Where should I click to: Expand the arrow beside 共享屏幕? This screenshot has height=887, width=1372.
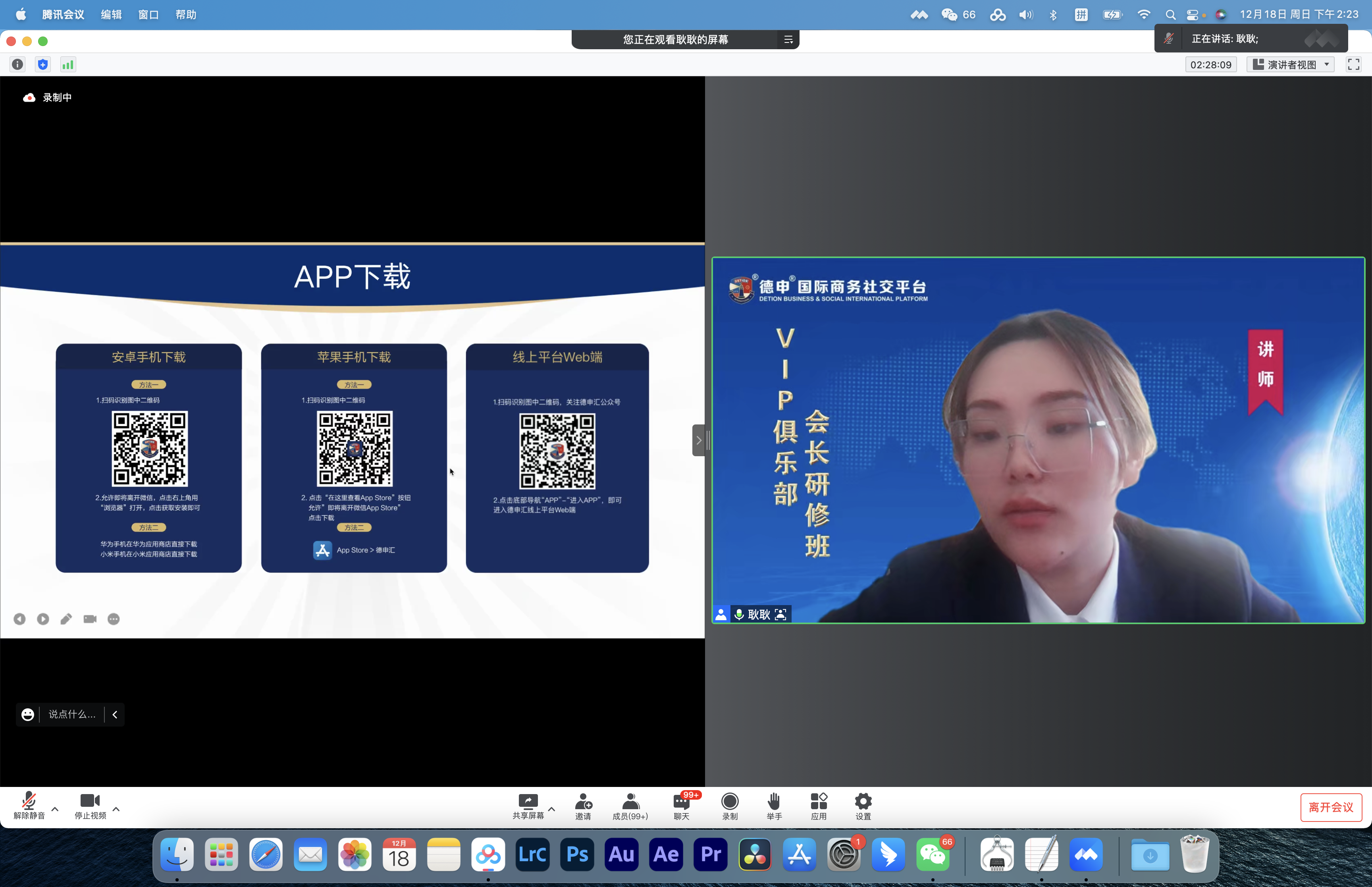point(551,809)
